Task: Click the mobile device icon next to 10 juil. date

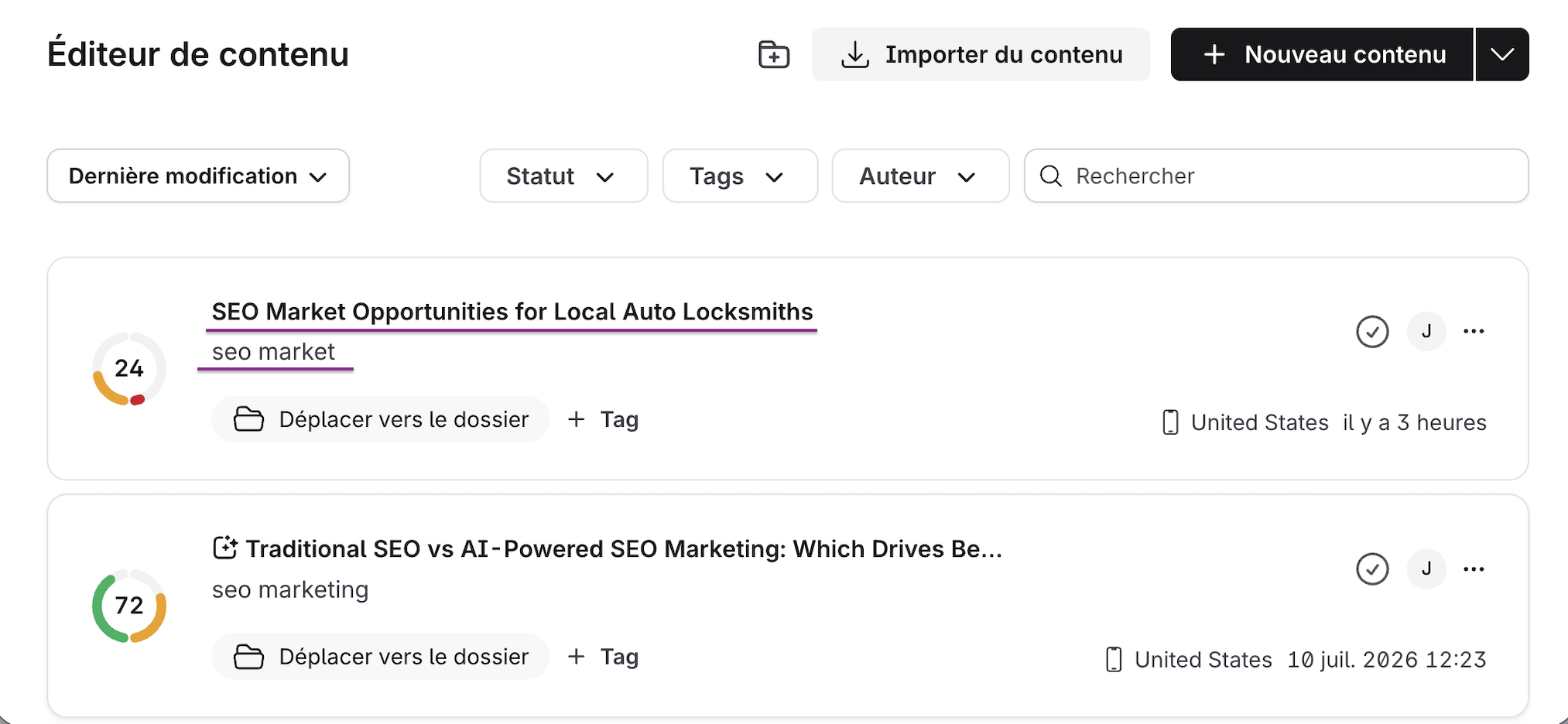Action: coord(1114,660)
